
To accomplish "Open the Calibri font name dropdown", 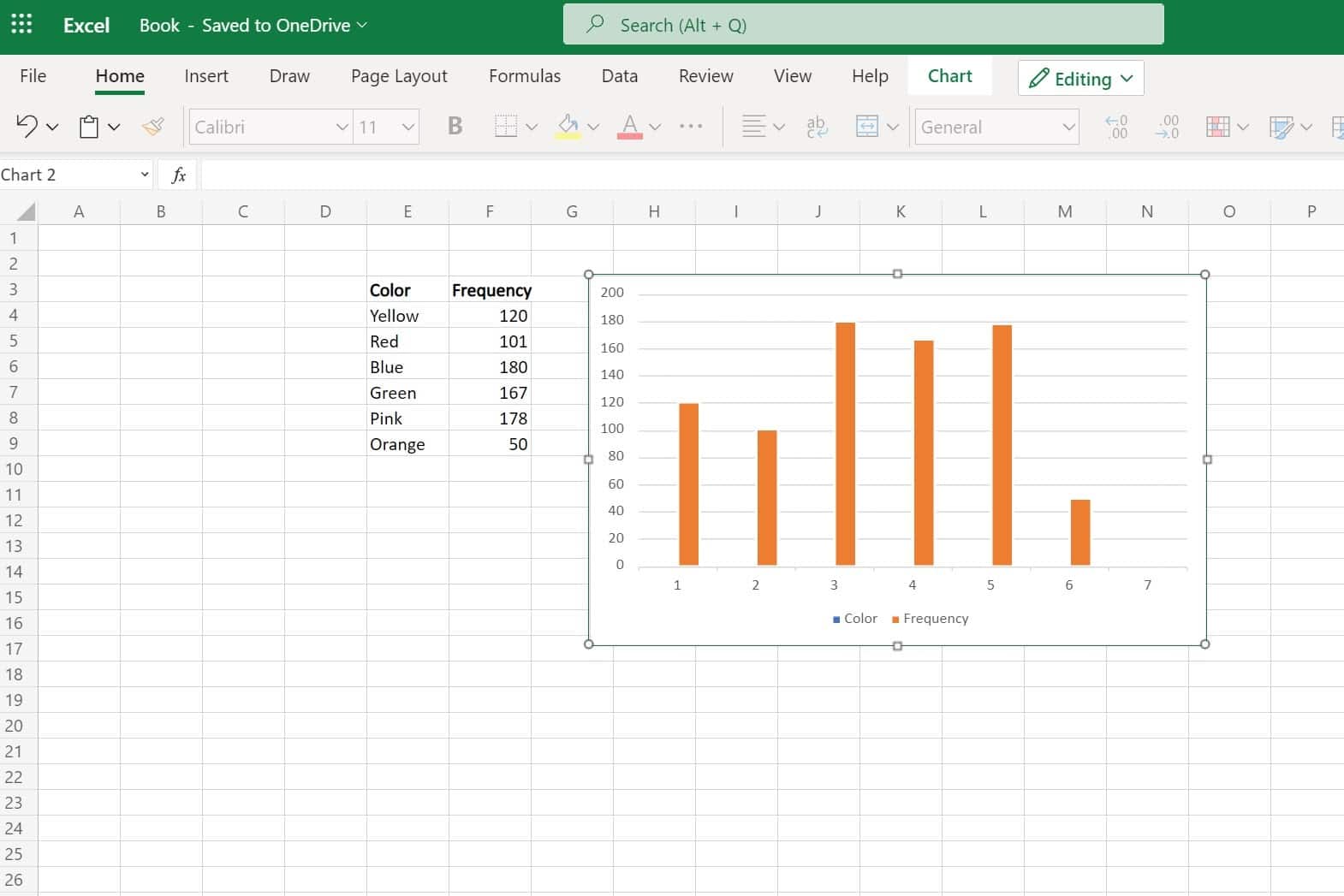I will tap(342, 127).
